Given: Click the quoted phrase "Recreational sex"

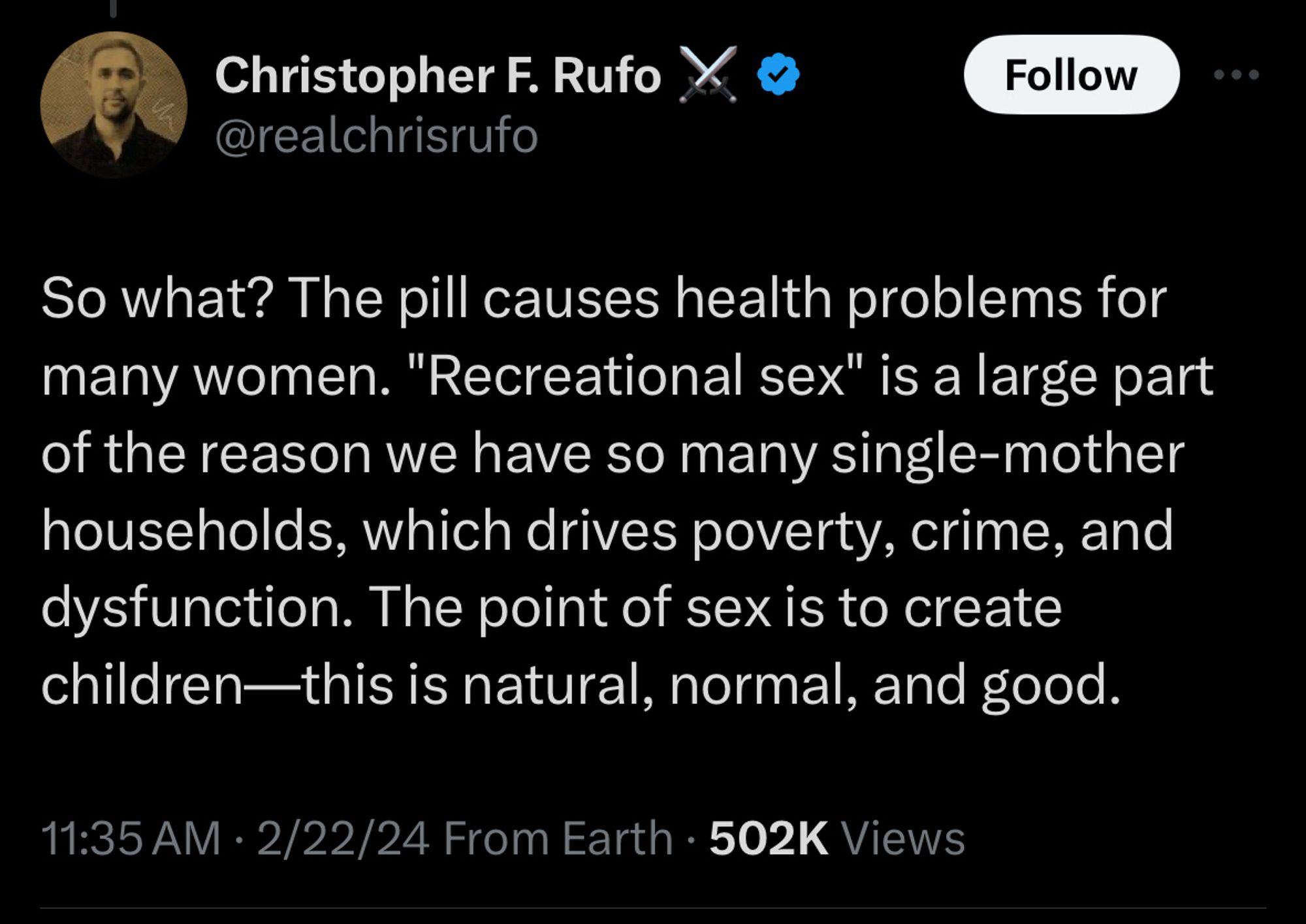Looking at the screenshot, I should [x=637, y=377].
